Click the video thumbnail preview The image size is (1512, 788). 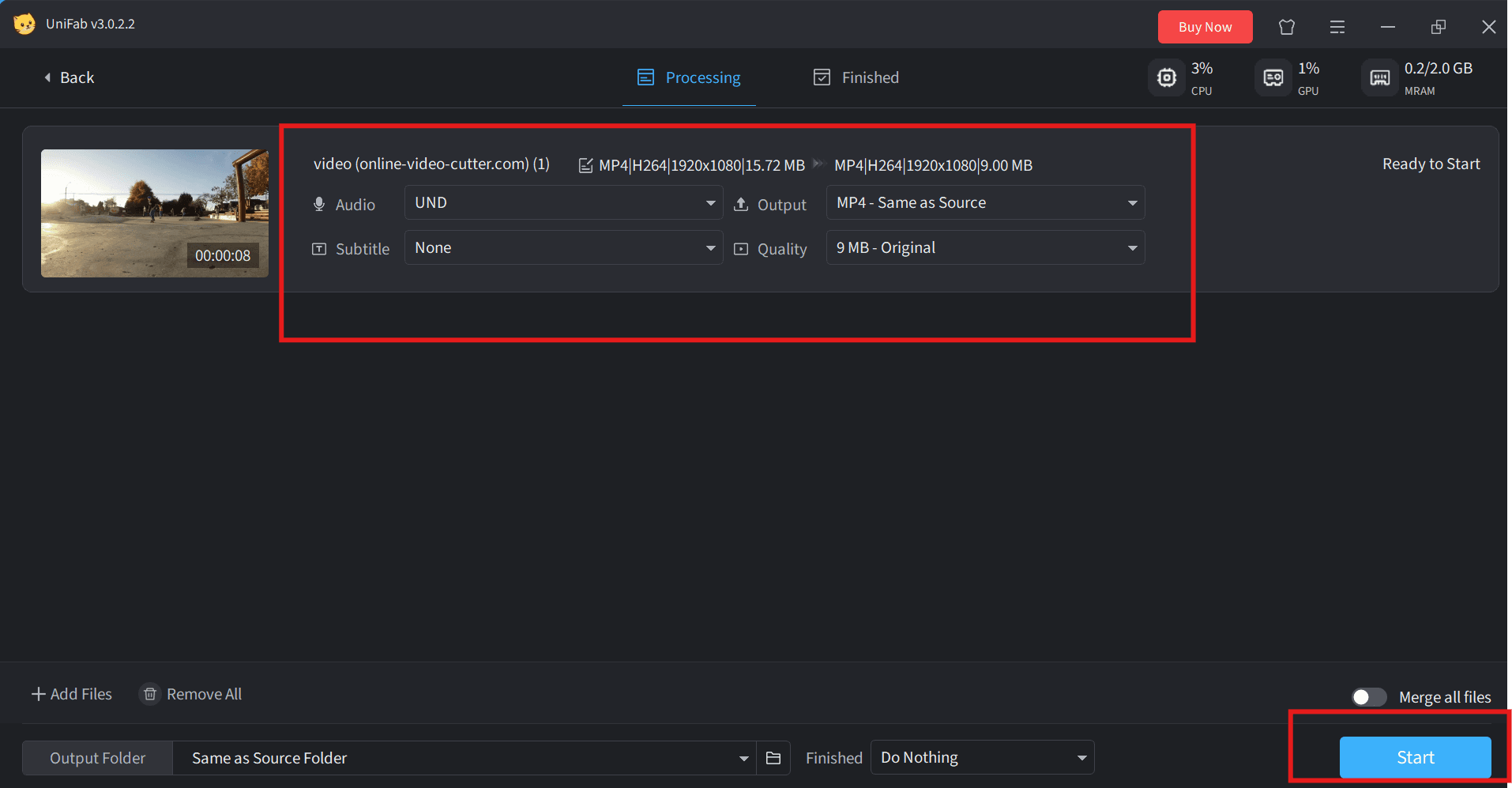click(154, 213)
